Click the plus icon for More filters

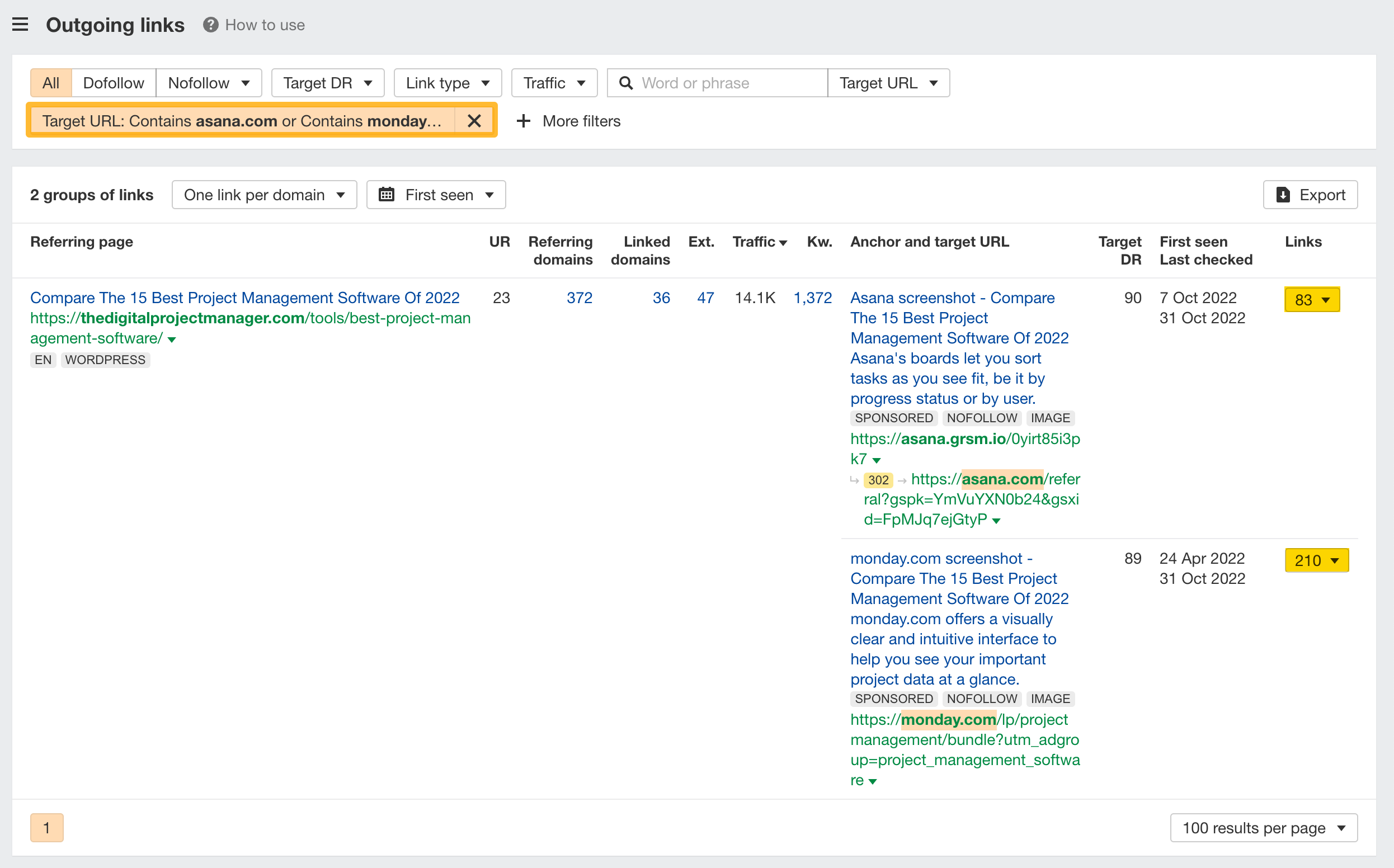point(523,121)
